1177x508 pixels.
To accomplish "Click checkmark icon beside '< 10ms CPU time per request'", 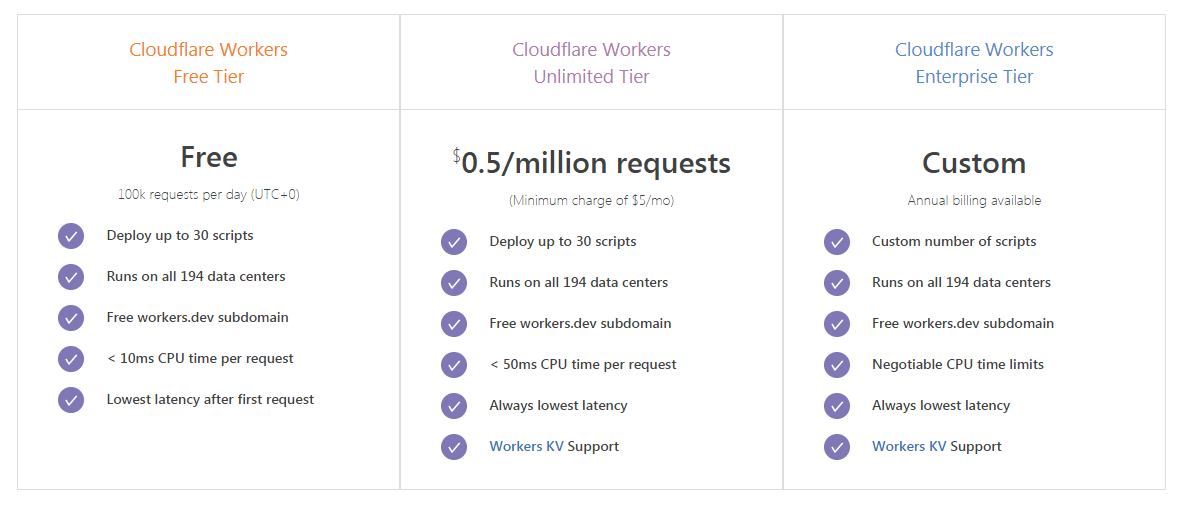I will 71,359.
